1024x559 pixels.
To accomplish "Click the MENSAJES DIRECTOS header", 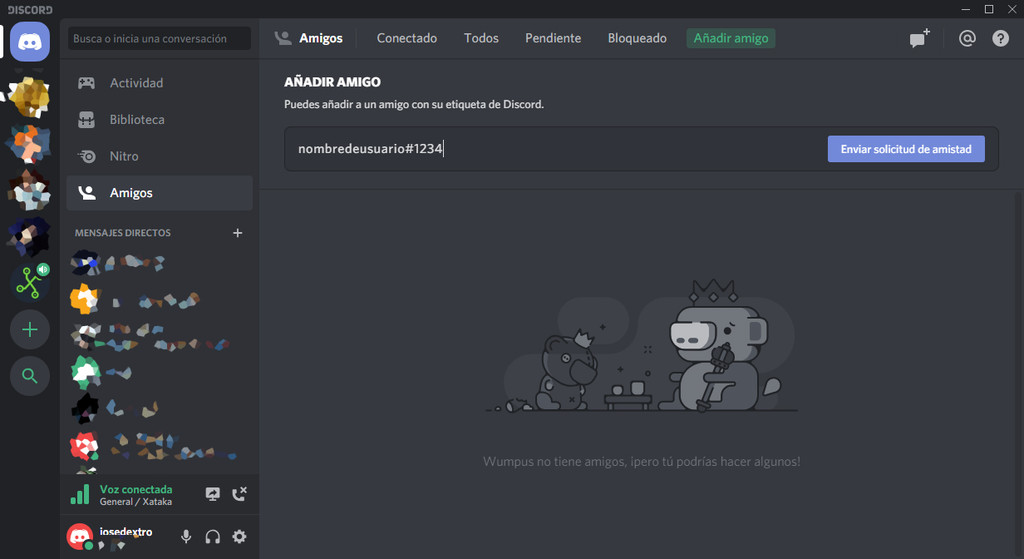I will (x=123, y=233).
